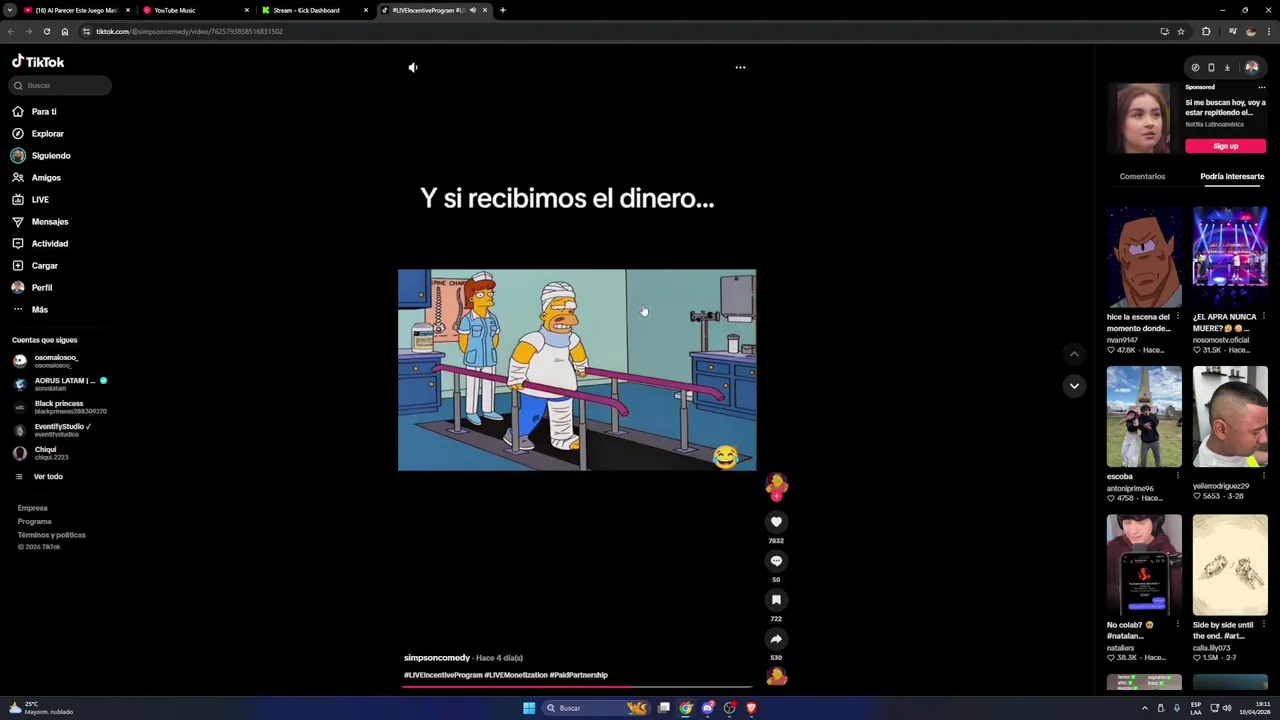Image resolution: width=1280 pixels, height=720 pixels.
Task: Open the yeilerrodriguez29 recommended video
Action: pos(1230,416)
